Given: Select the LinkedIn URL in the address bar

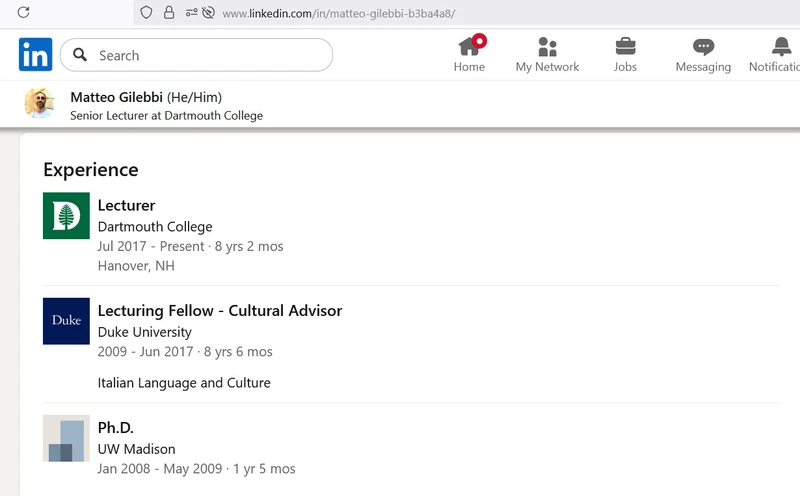Looking at the screenshot, I should (338, 13).
